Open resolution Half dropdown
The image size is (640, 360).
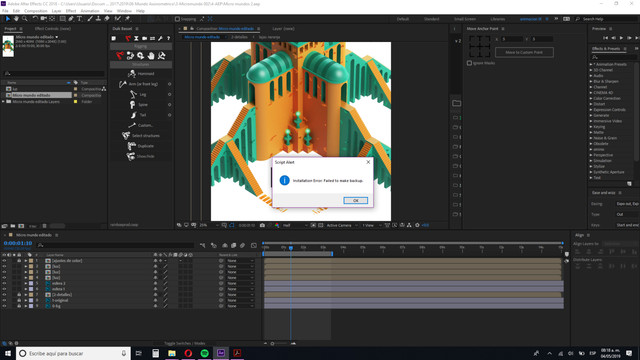pyautogui.click(x=296, y=225)
